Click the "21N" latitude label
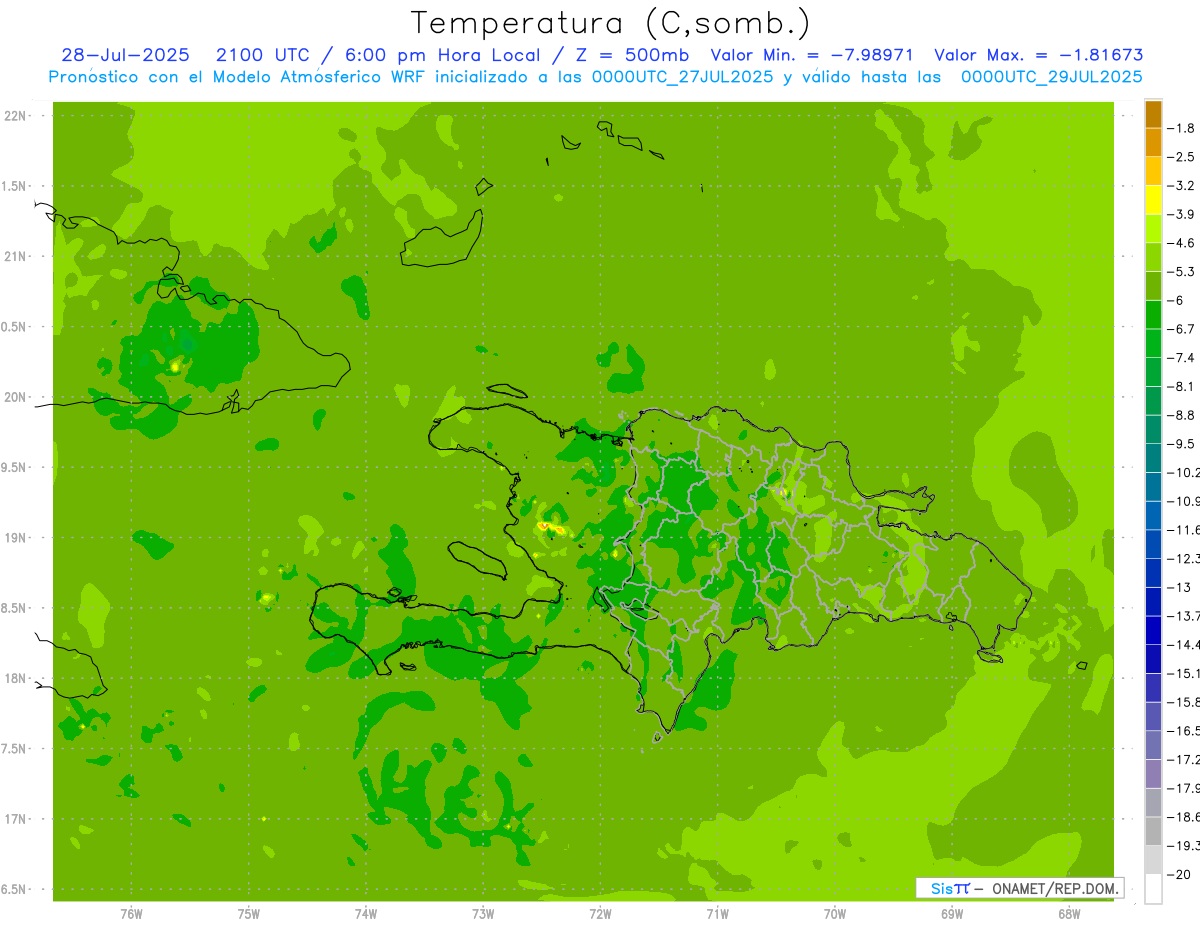This screenshot has width=1200, height=927. (x=15, y=256)
